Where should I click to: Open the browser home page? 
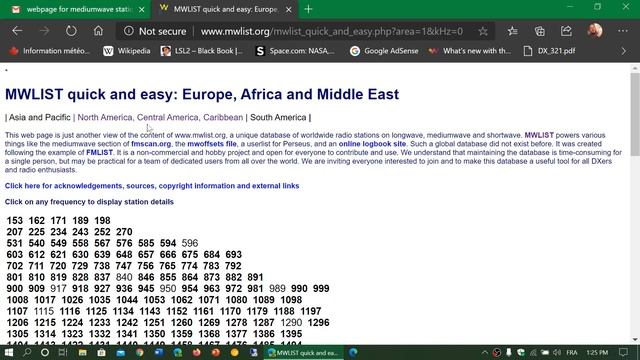tap(98, 31)
